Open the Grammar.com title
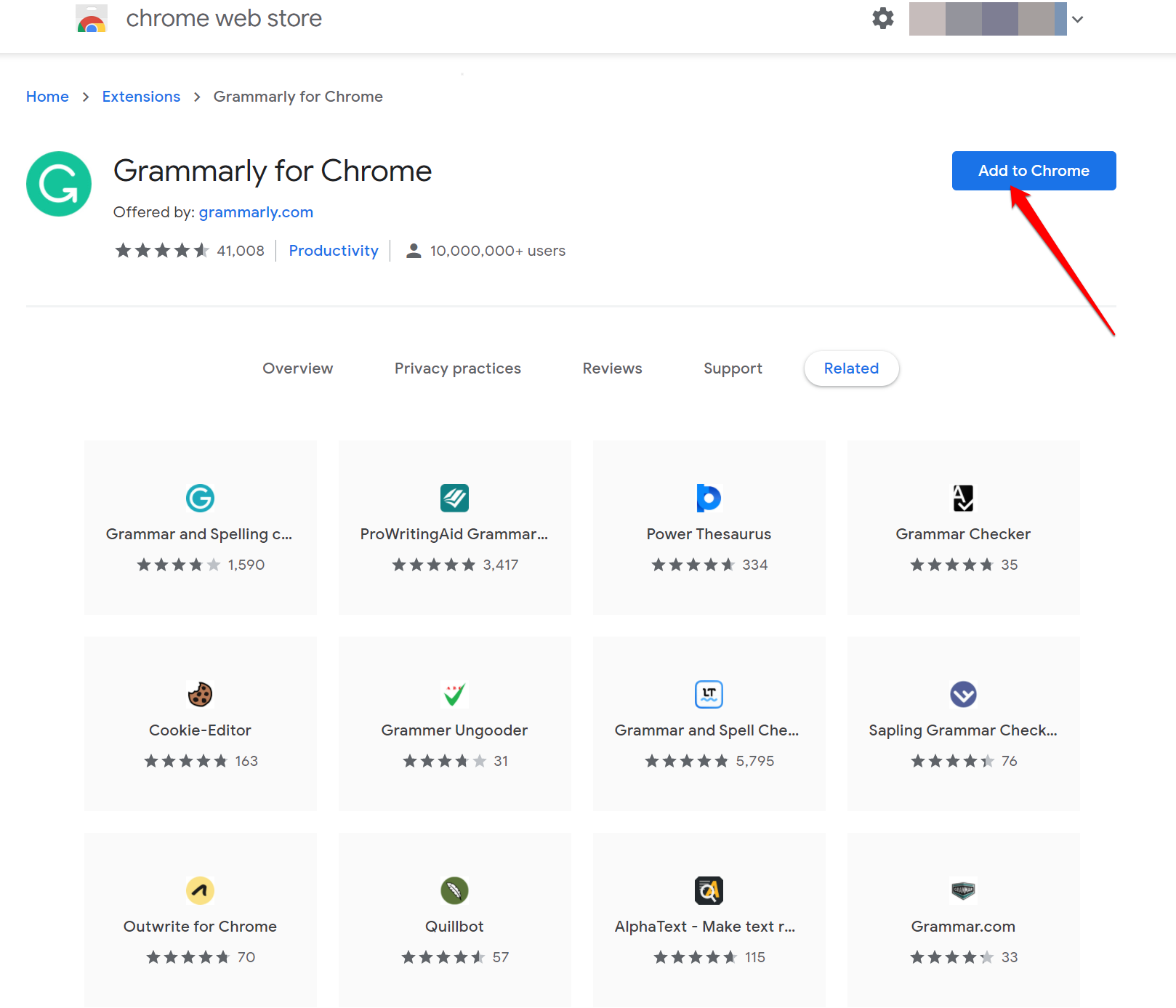 click(963, 927)
